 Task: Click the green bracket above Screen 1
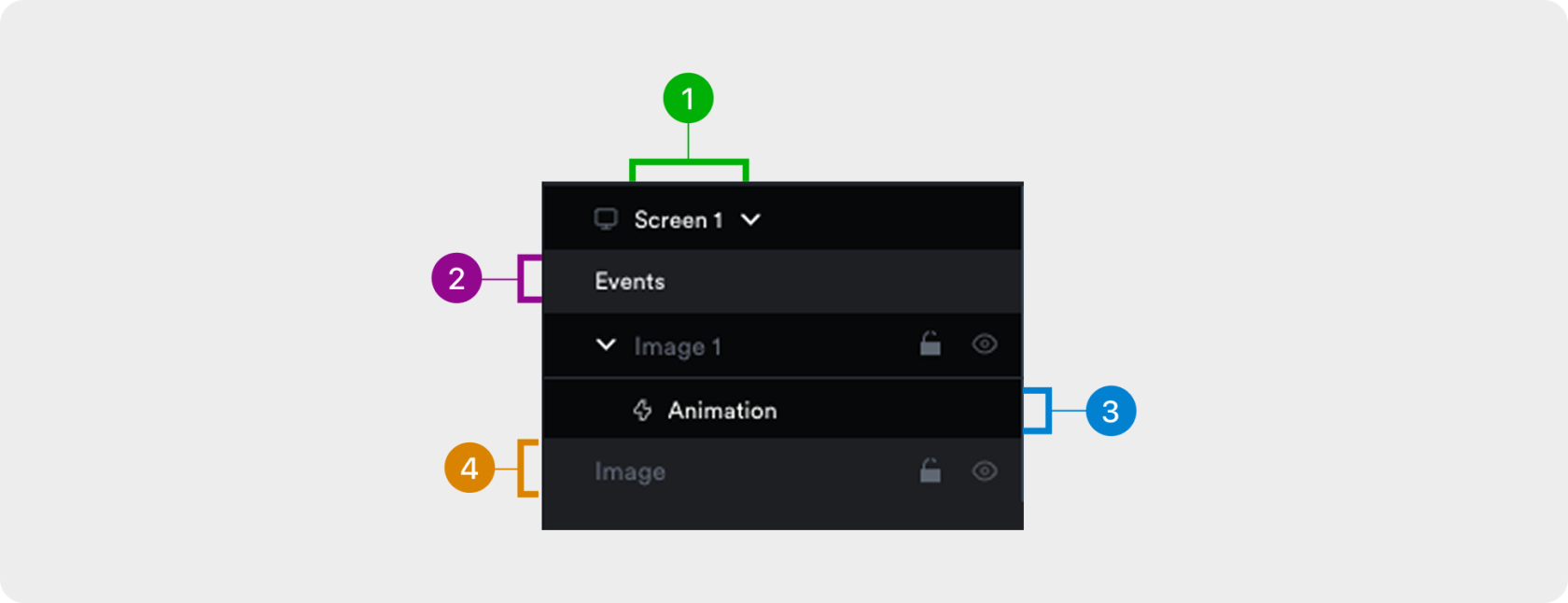(689, 164)
